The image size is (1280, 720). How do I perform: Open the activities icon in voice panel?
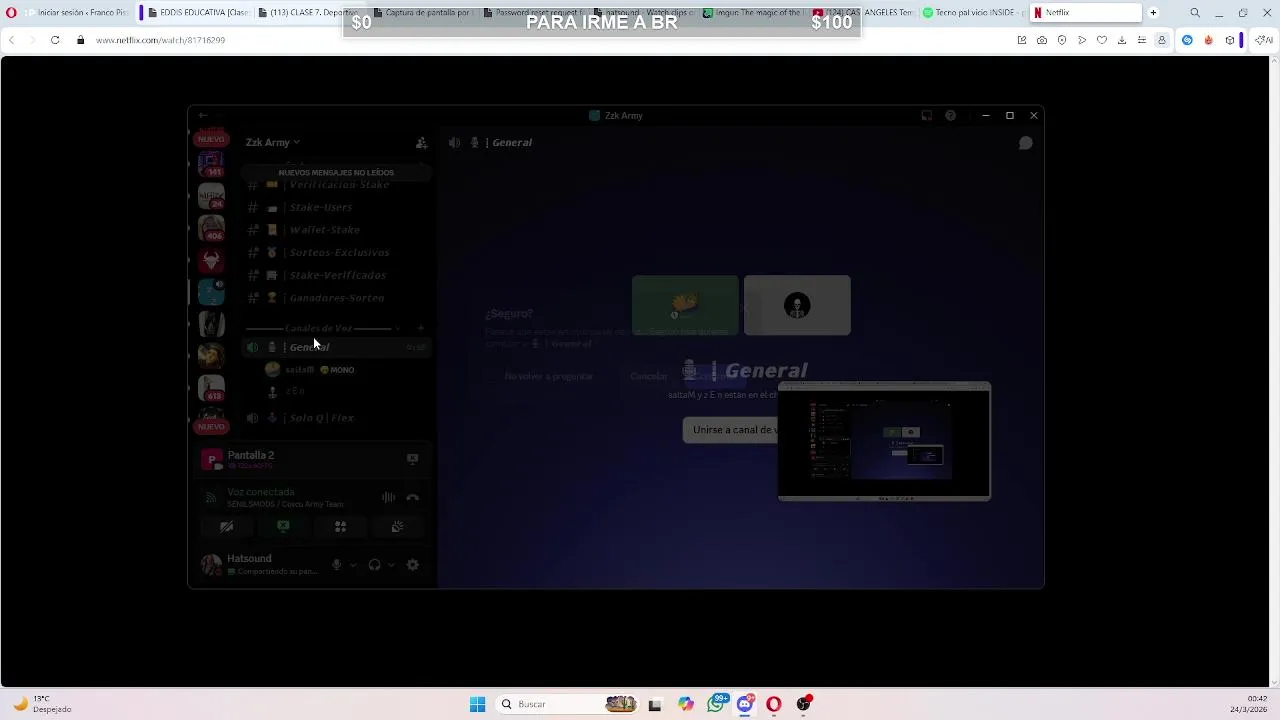coord(340,527)
